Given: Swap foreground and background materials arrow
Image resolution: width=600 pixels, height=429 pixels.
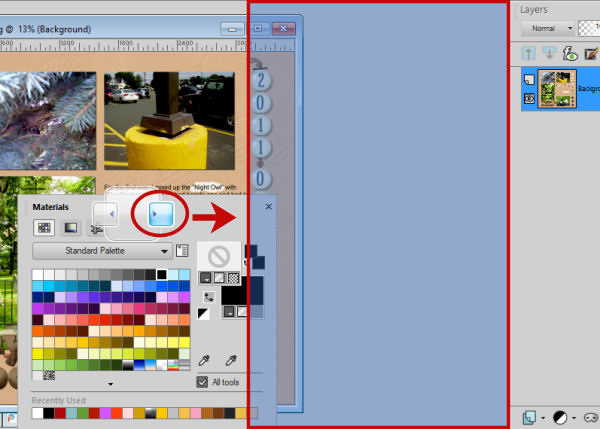Looking at the screenshot, I should tap(209, 297).
